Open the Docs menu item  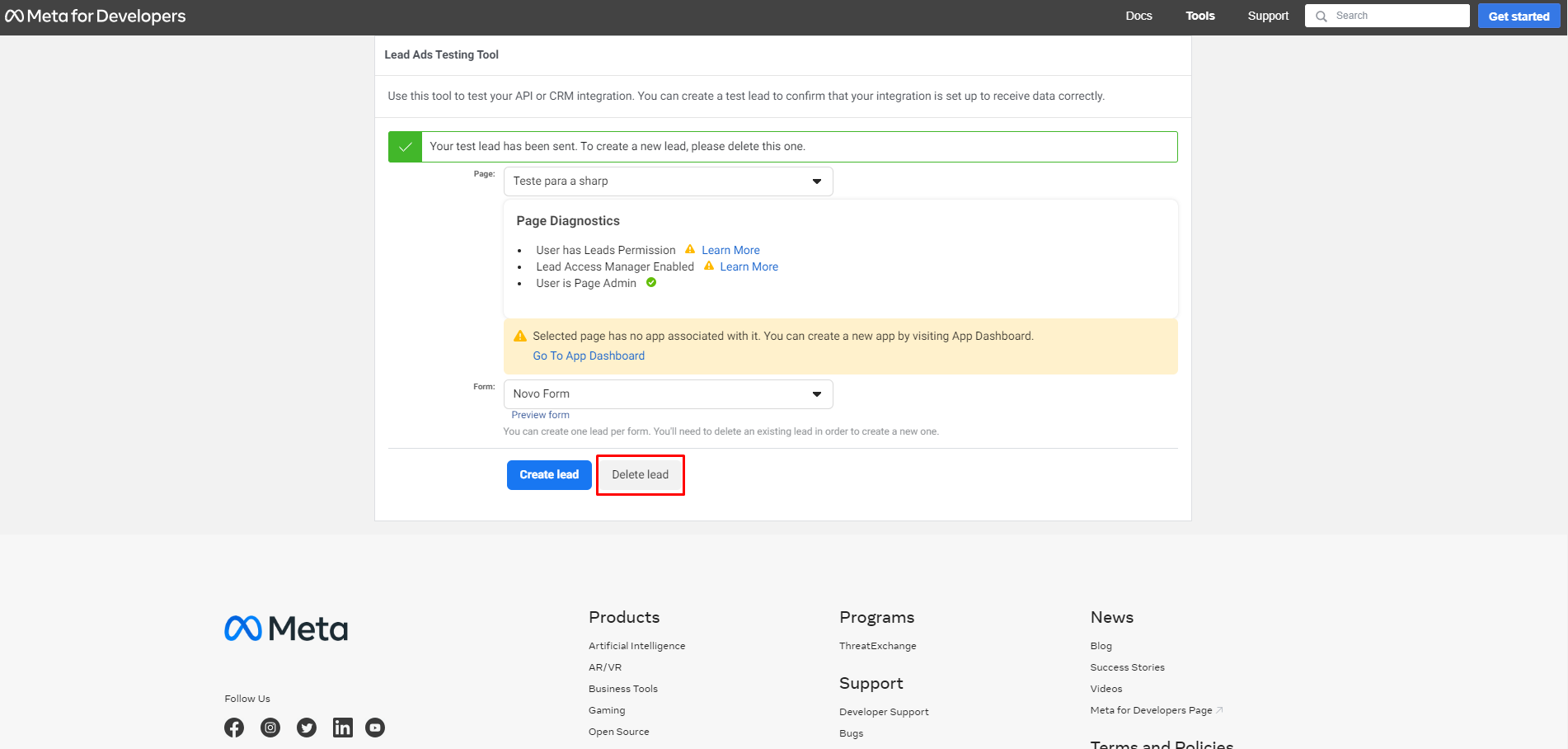[1138, 16]
